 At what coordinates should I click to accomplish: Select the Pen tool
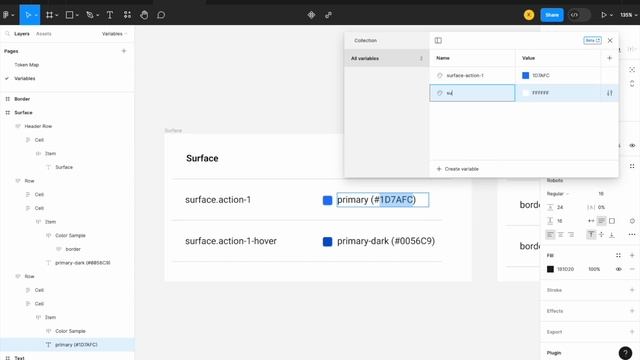[90, 15]
